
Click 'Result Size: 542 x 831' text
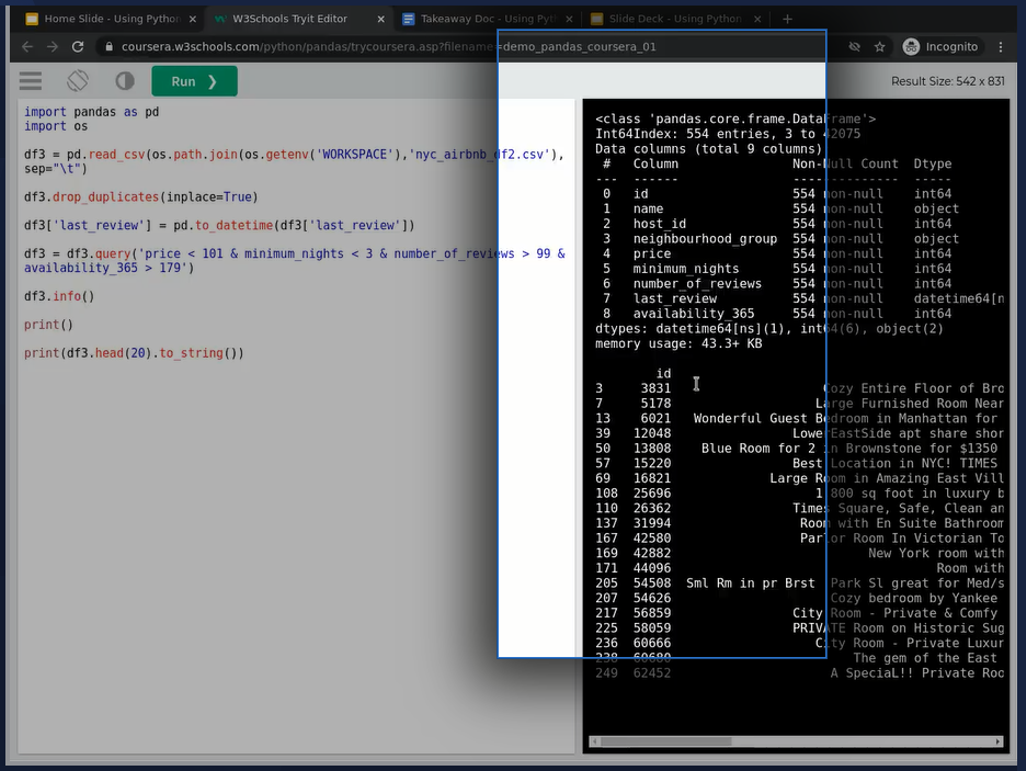tap(947, 81)
